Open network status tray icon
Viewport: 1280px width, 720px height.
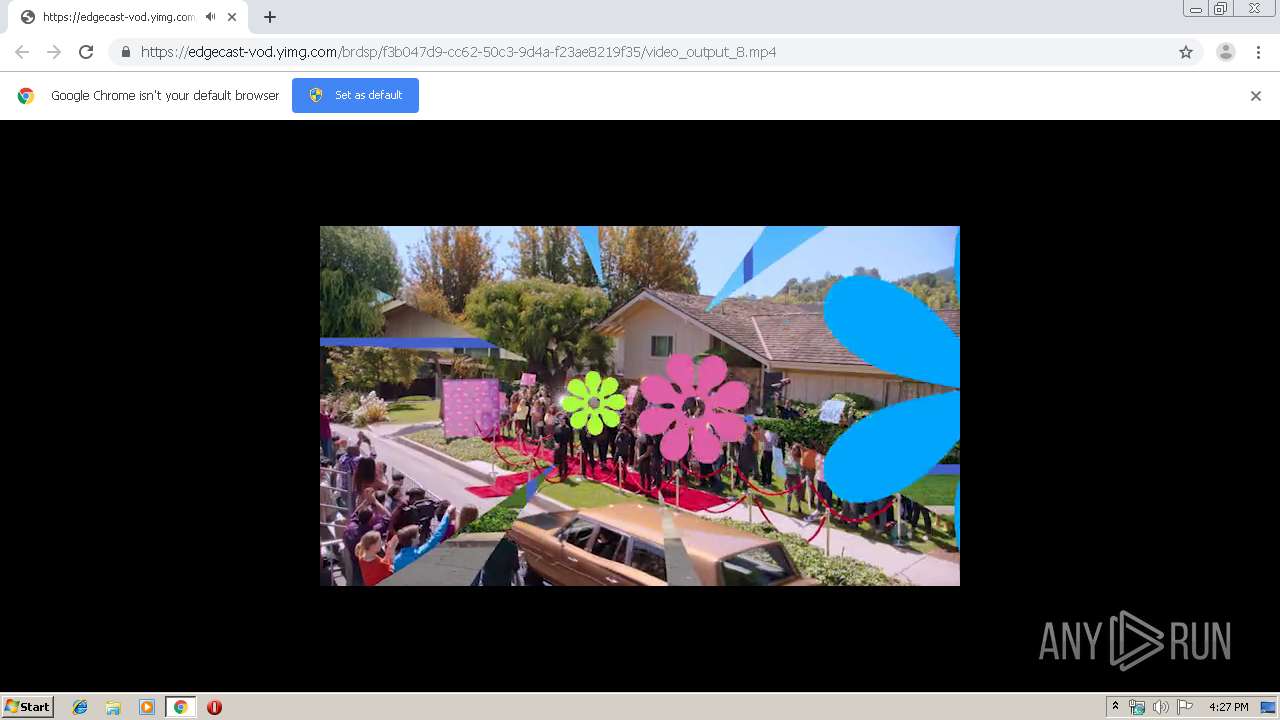pyautogui.click(x=1137, y=707)
